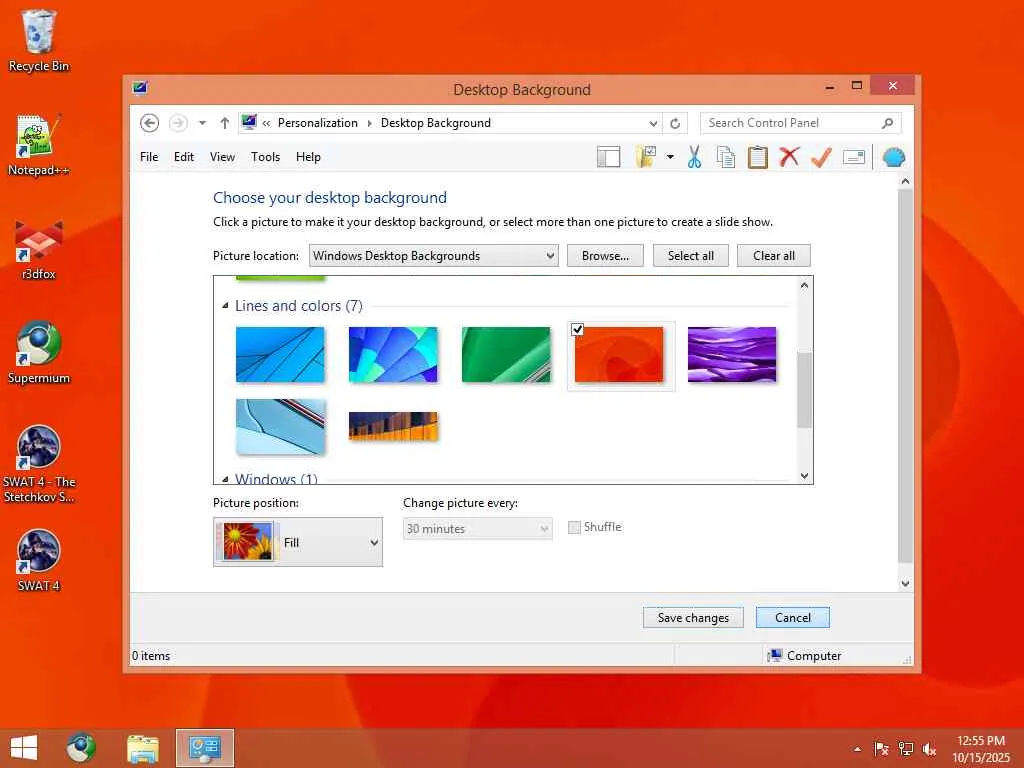Click the search magnifier icon
The image size is (1024, 768).
tap(888, 123)
